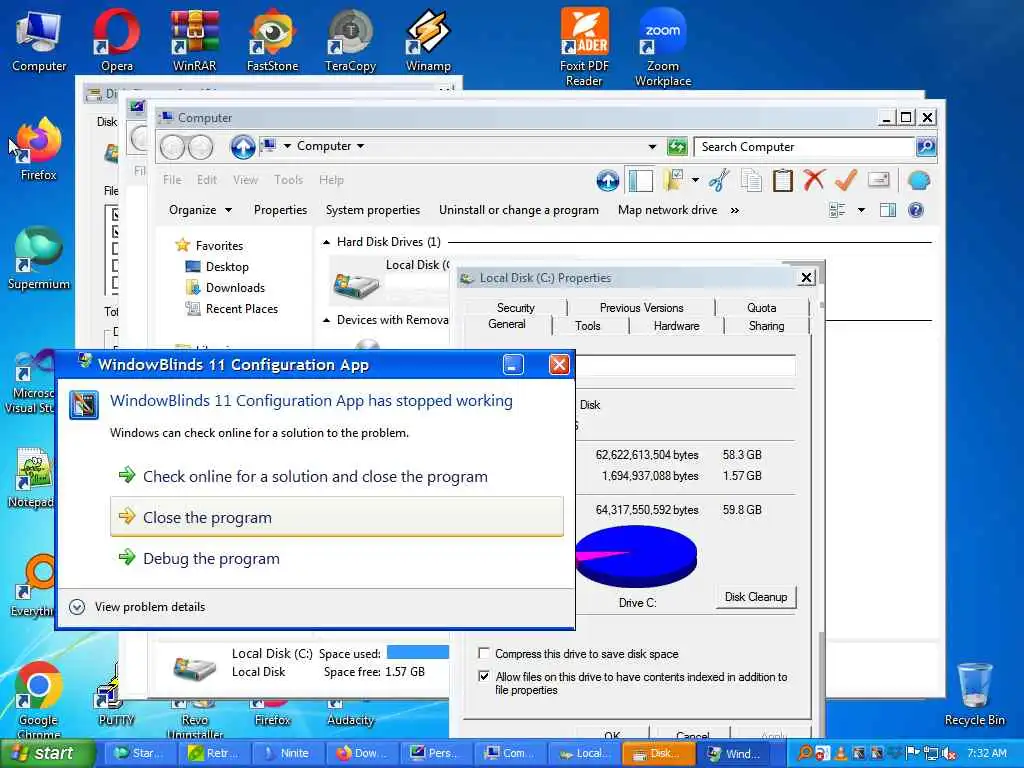Collapse the Hard Disk Drives group
This screenshot has height=768, width=1024.
(327, 242)
